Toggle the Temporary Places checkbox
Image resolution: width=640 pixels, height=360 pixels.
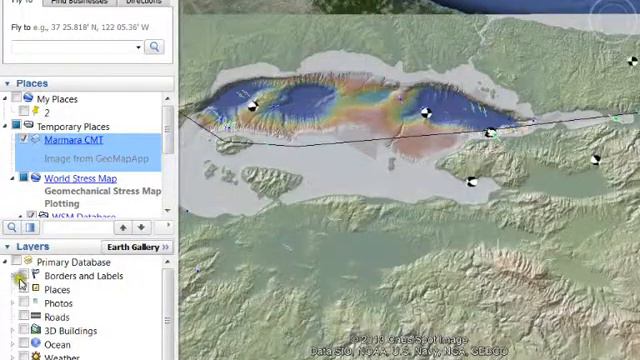pos(16,124)
